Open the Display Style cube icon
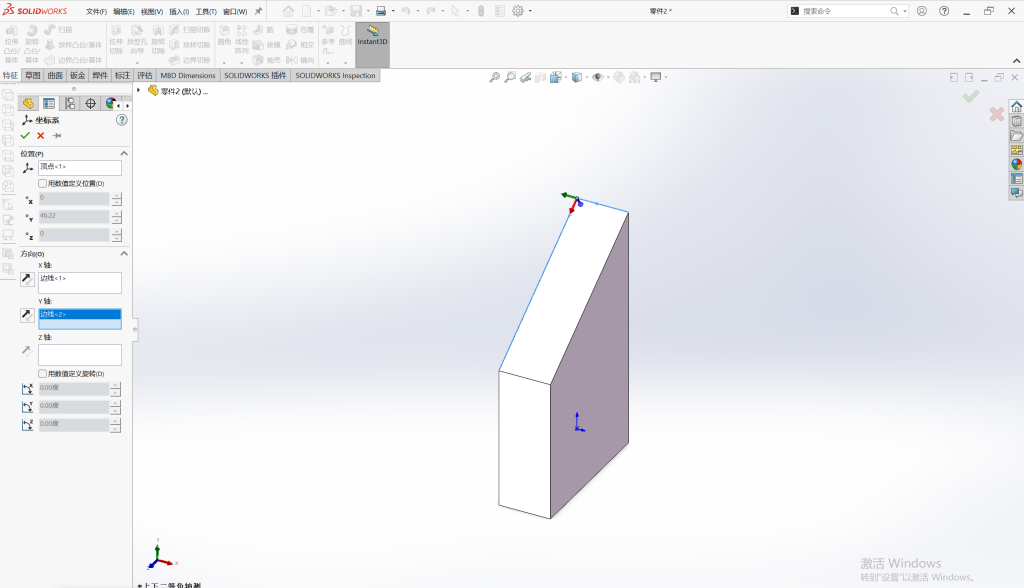 coord(577,77)
